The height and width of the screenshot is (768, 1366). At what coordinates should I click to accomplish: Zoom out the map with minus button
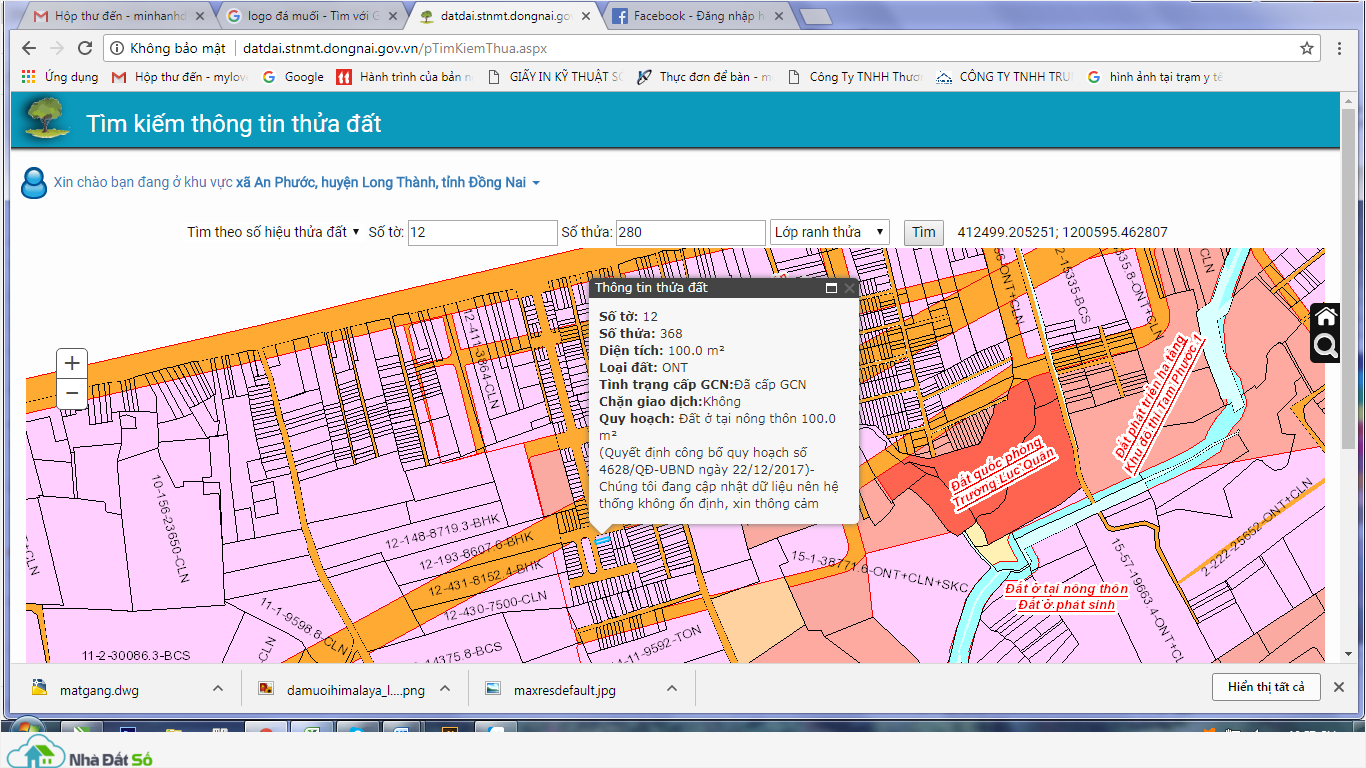72,393
